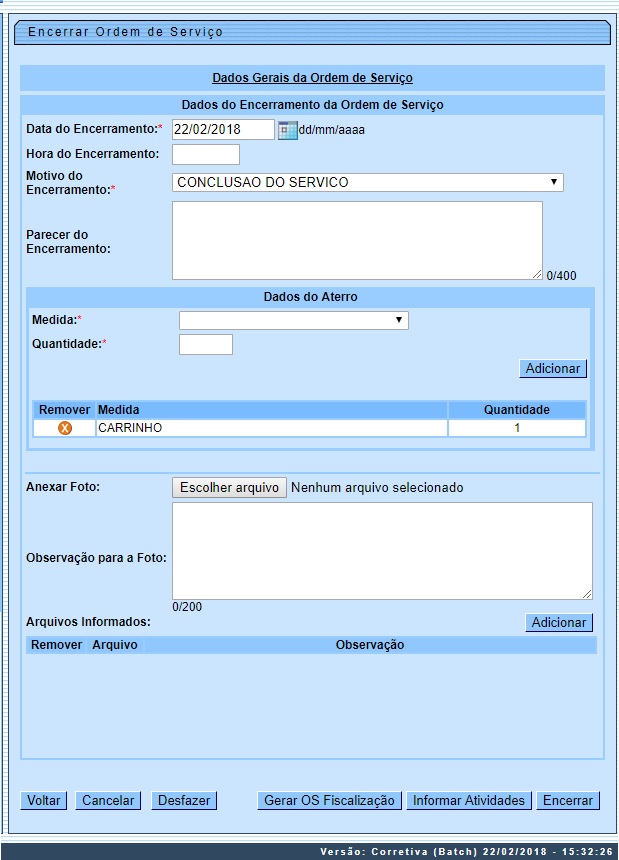Click 'Nenhum arquivo selecionado' text
The image size is (619, 860).
click(377, 488)
